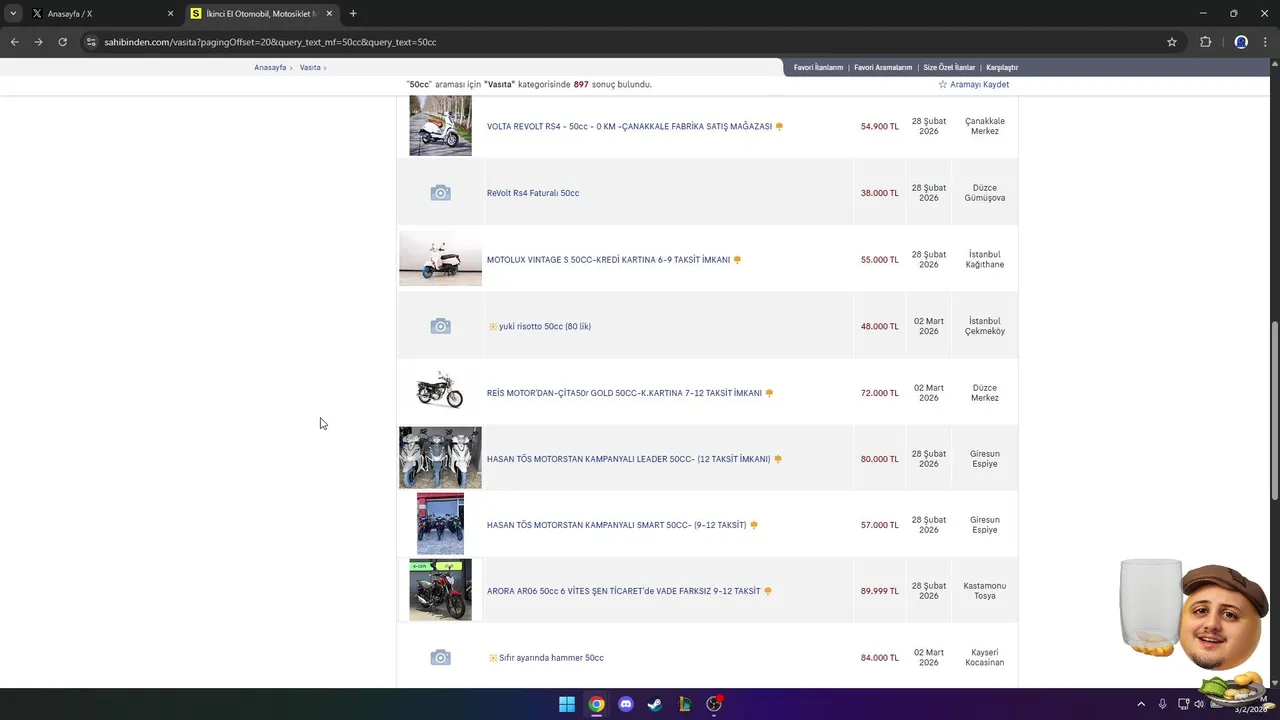Reload the page with refresh icon
The height and width of the screenshot is (720, 1280).
(62, 42)
